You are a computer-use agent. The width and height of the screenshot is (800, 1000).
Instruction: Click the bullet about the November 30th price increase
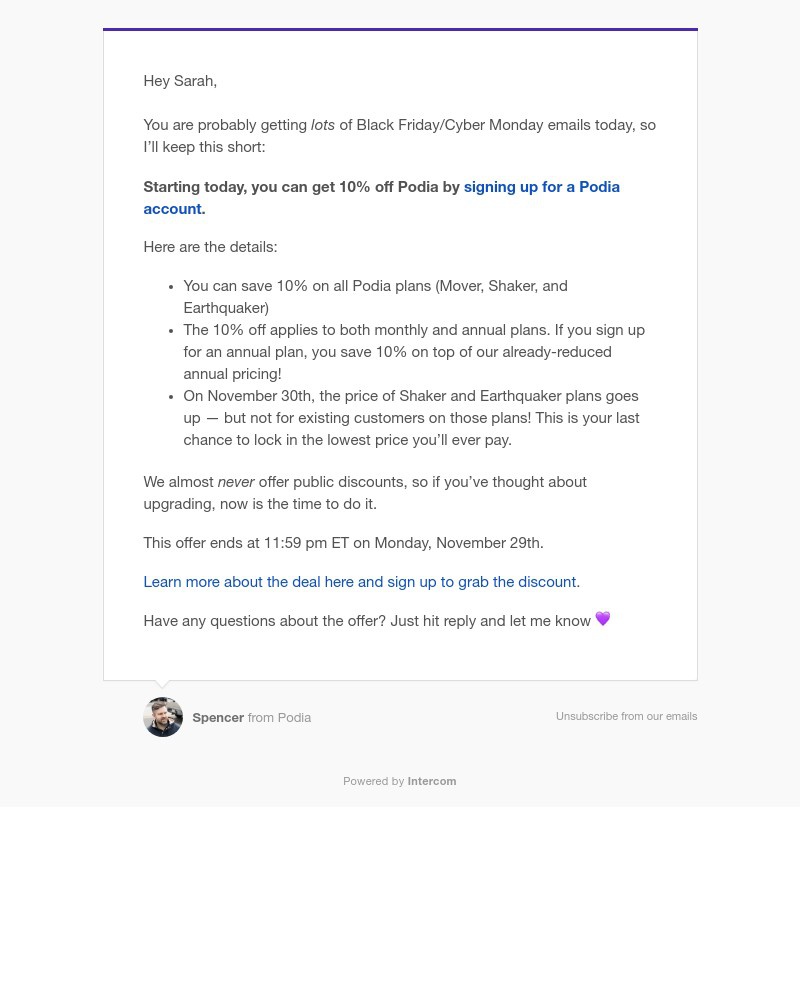[411, 418]
